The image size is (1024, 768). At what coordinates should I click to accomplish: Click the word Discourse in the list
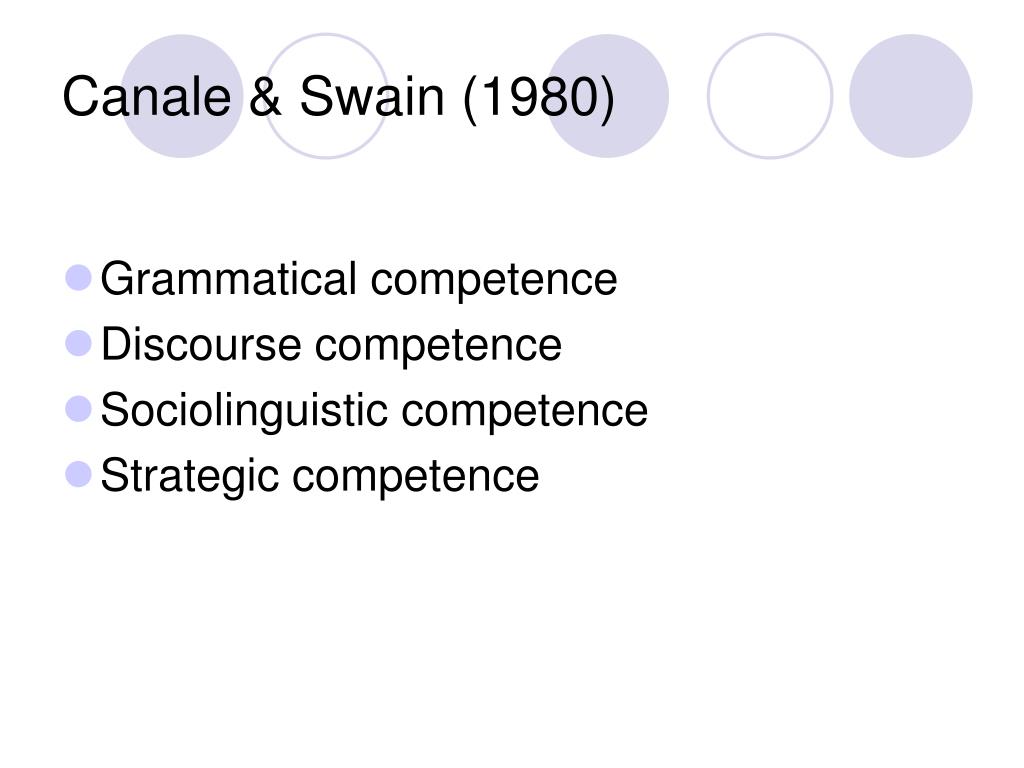pyautogui.click(x=200, y=344)
